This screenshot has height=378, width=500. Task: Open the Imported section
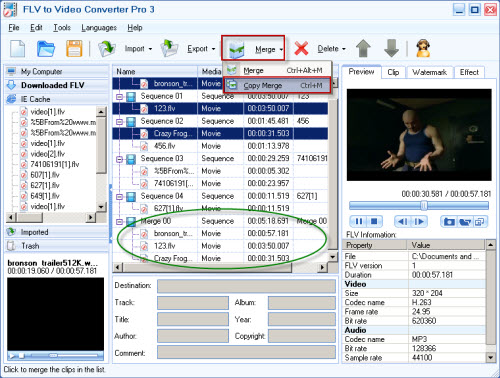[57, 232]
